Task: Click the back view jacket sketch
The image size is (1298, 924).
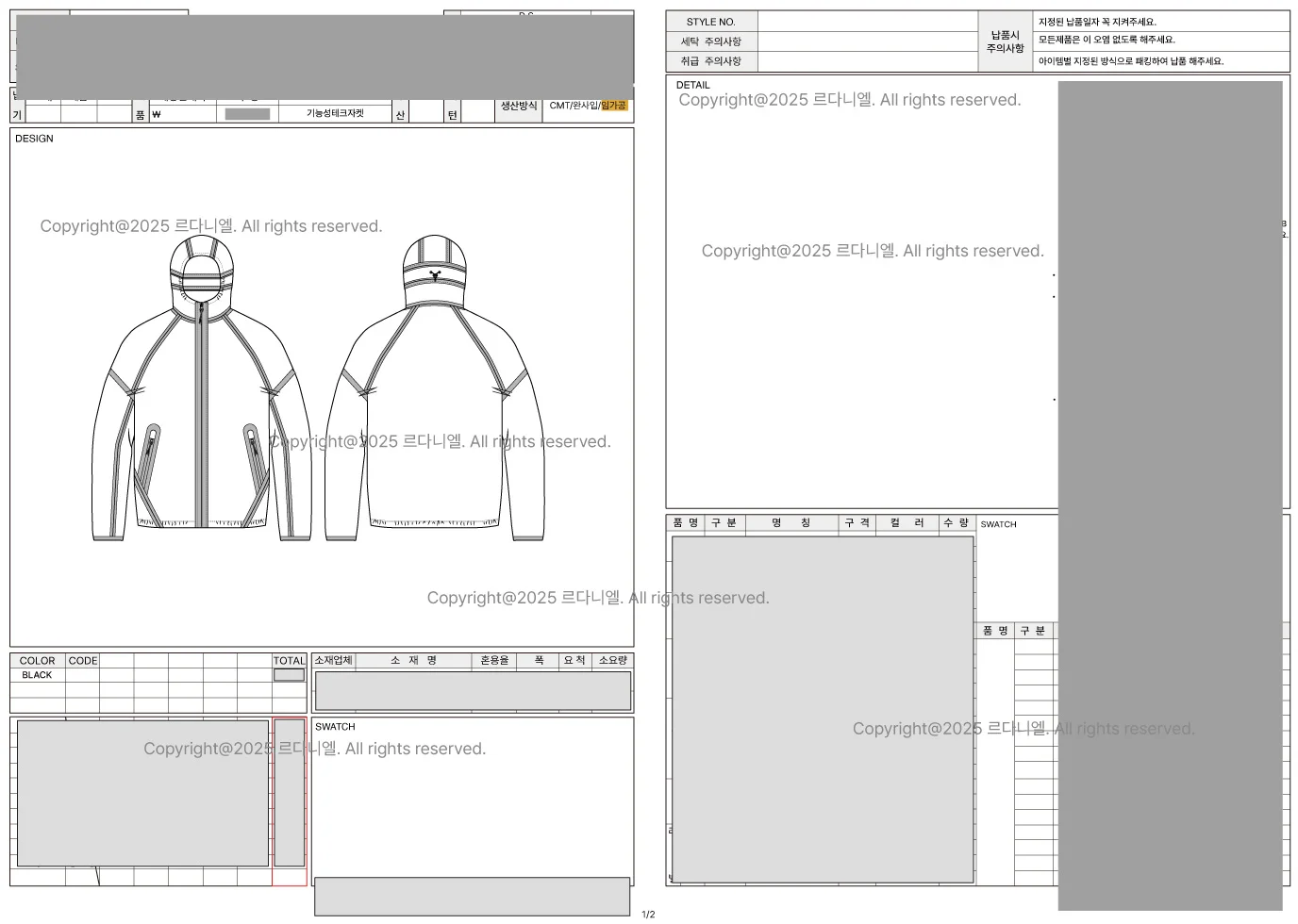Action: [435, 396]
